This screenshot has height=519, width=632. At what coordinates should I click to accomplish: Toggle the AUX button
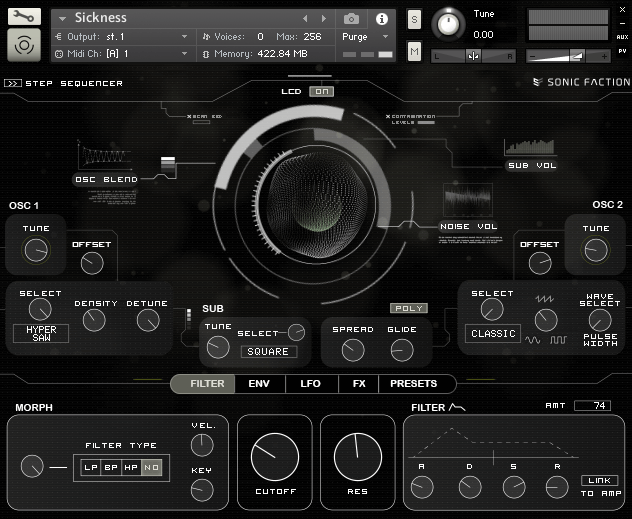click(x=622, y=37)
